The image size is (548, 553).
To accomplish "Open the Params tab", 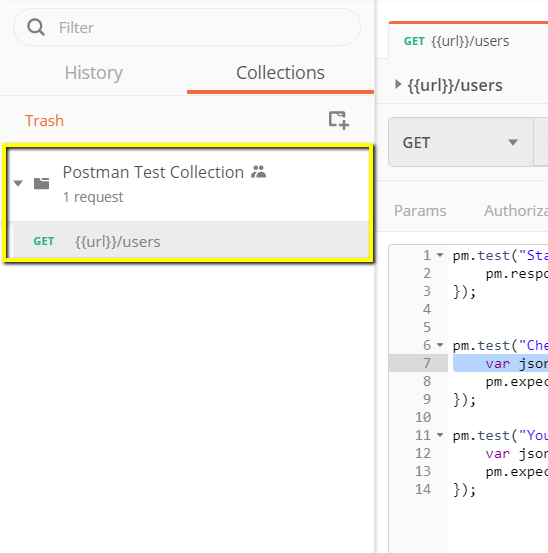I will click(420, 211).
